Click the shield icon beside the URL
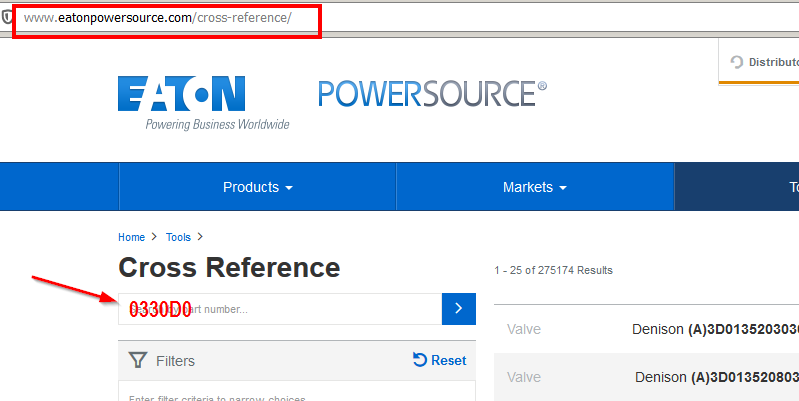The image size is (799, 401). pos(6,17)
